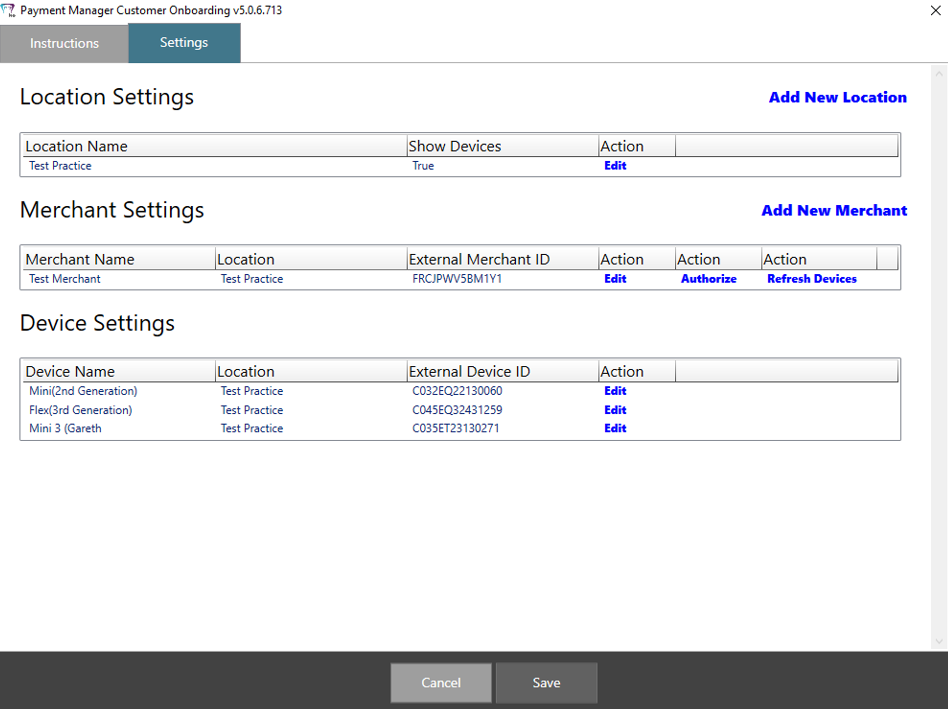Authorize the Test Merchant
The width and height of the screenshot is (948, 709).
pyautogui.click(x=709, y=279)
